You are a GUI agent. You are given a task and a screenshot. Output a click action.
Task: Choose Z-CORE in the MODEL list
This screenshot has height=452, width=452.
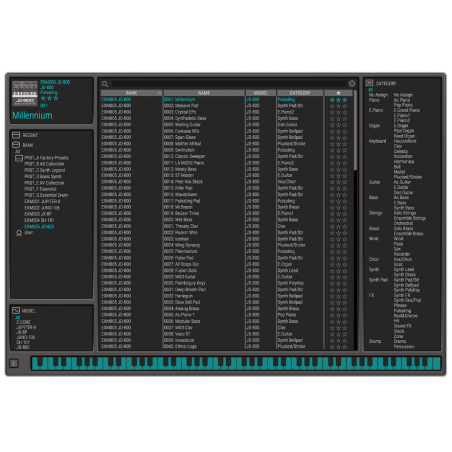23,322
